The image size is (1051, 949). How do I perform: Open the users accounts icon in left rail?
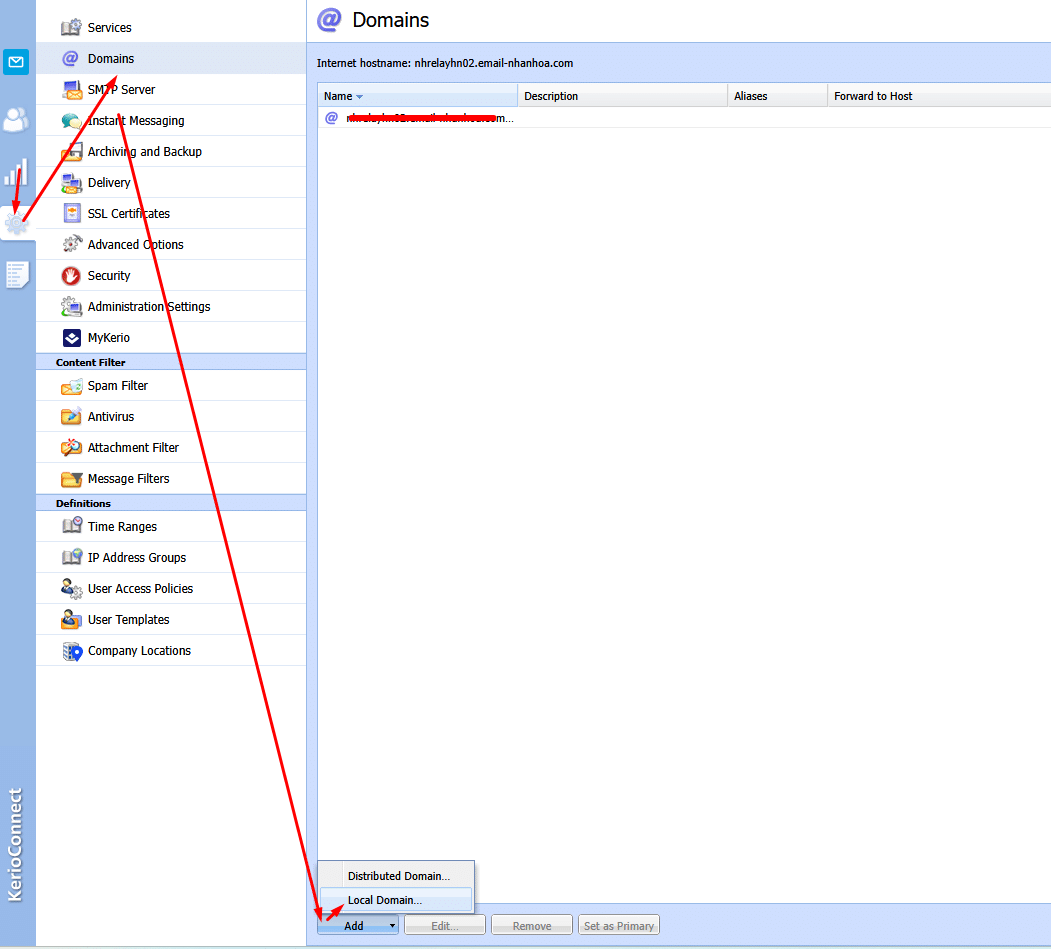click(16, 120)
